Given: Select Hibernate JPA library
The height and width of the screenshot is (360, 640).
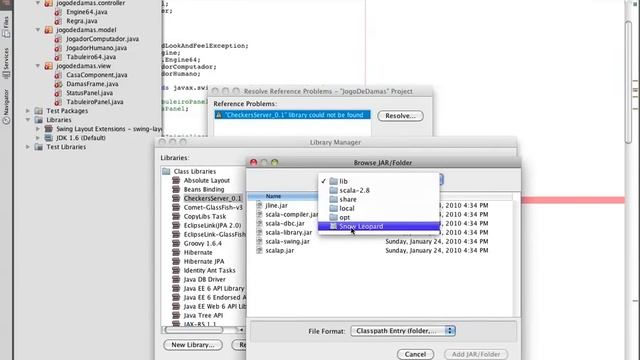Looking at the screenshot, I should [x=204, y=261].
